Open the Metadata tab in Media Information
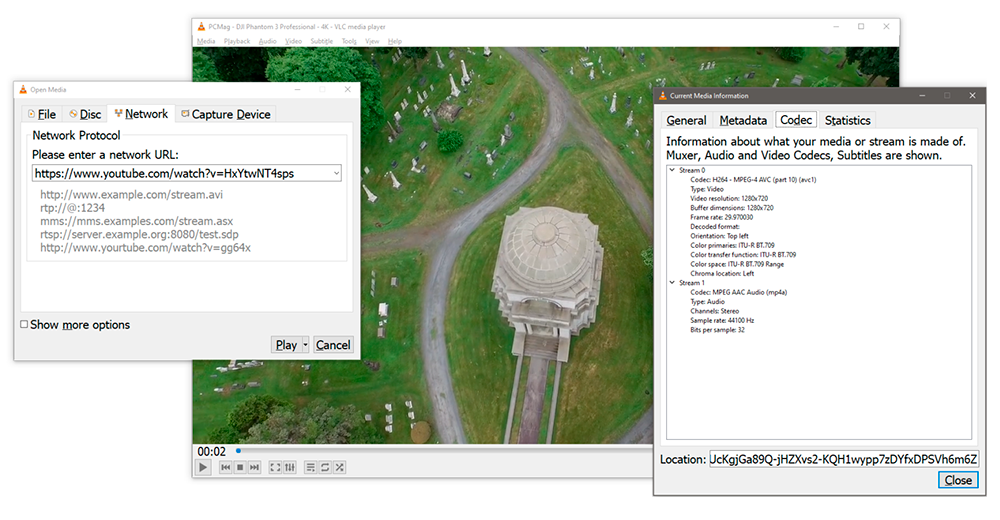 (743, 121)
